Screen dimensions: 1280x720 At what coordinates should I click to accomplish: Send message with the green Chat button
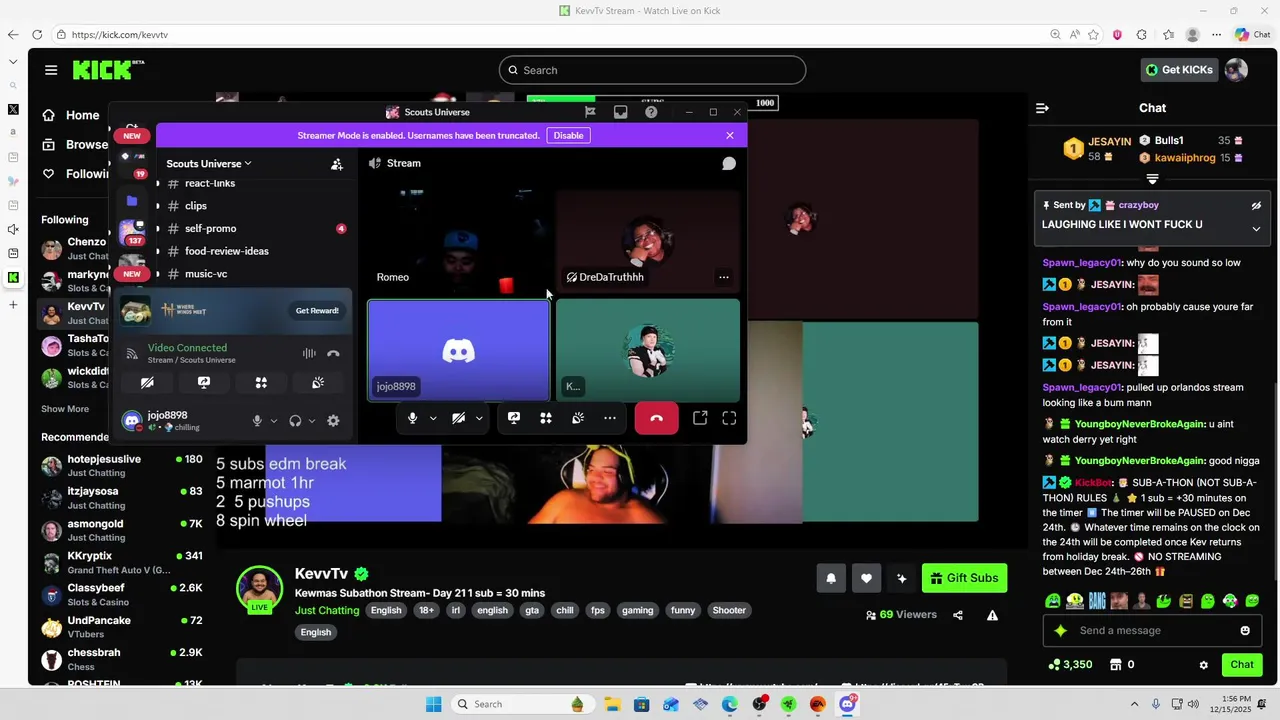pos(1242,664)
